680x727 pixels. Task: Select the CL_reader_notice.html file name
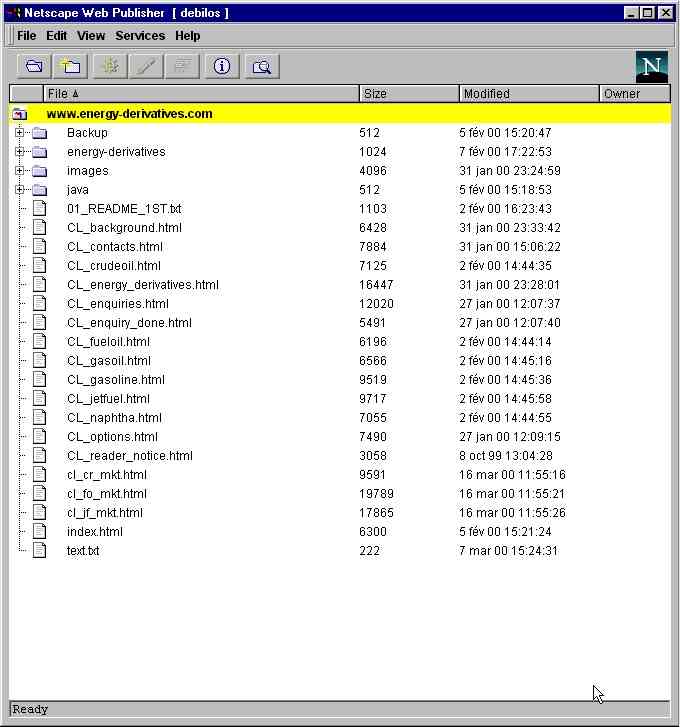(x=130, y=456)
